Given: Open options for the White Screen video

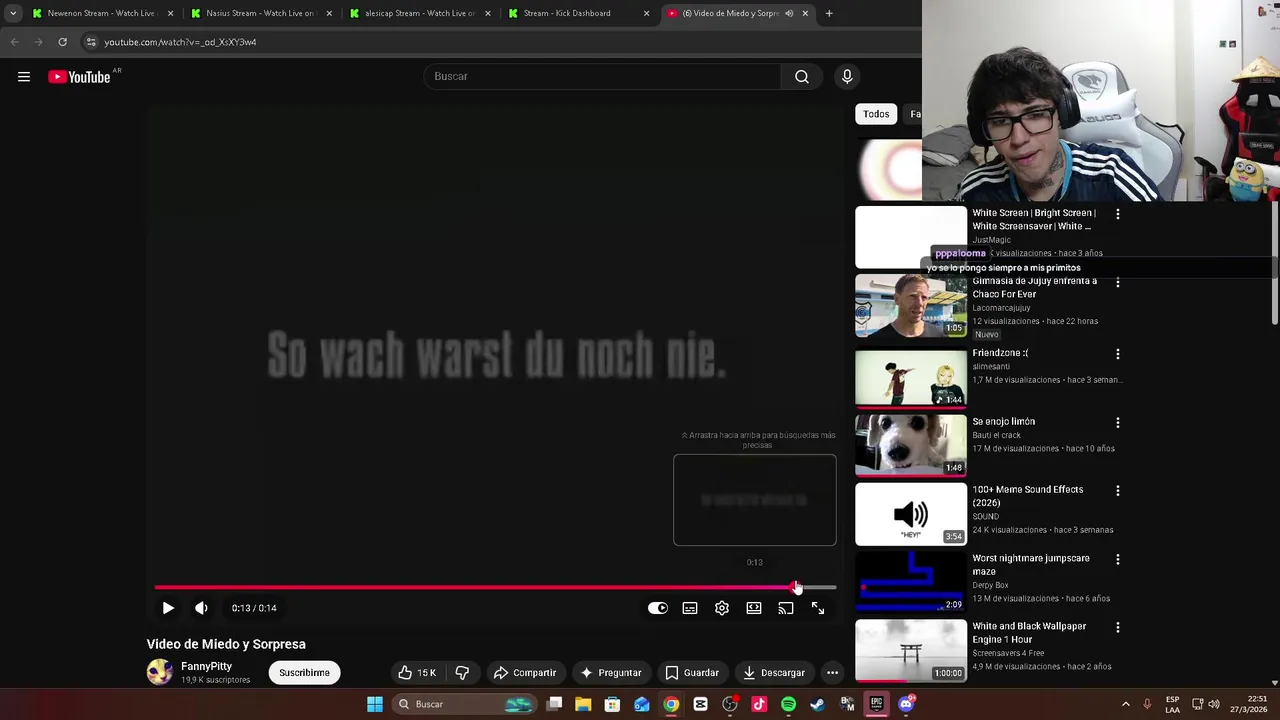Looking at the screenshot, I should point(1118,214).
